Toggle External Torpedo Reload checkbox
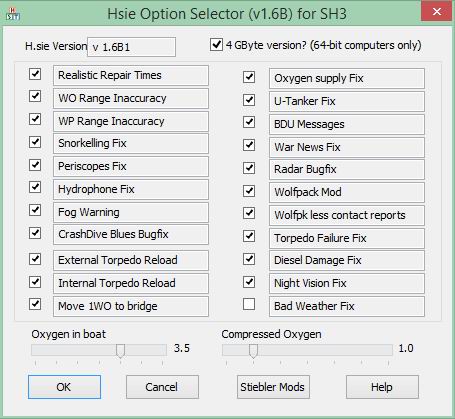Viewport: 455px width, 419px height. (35, 259)
